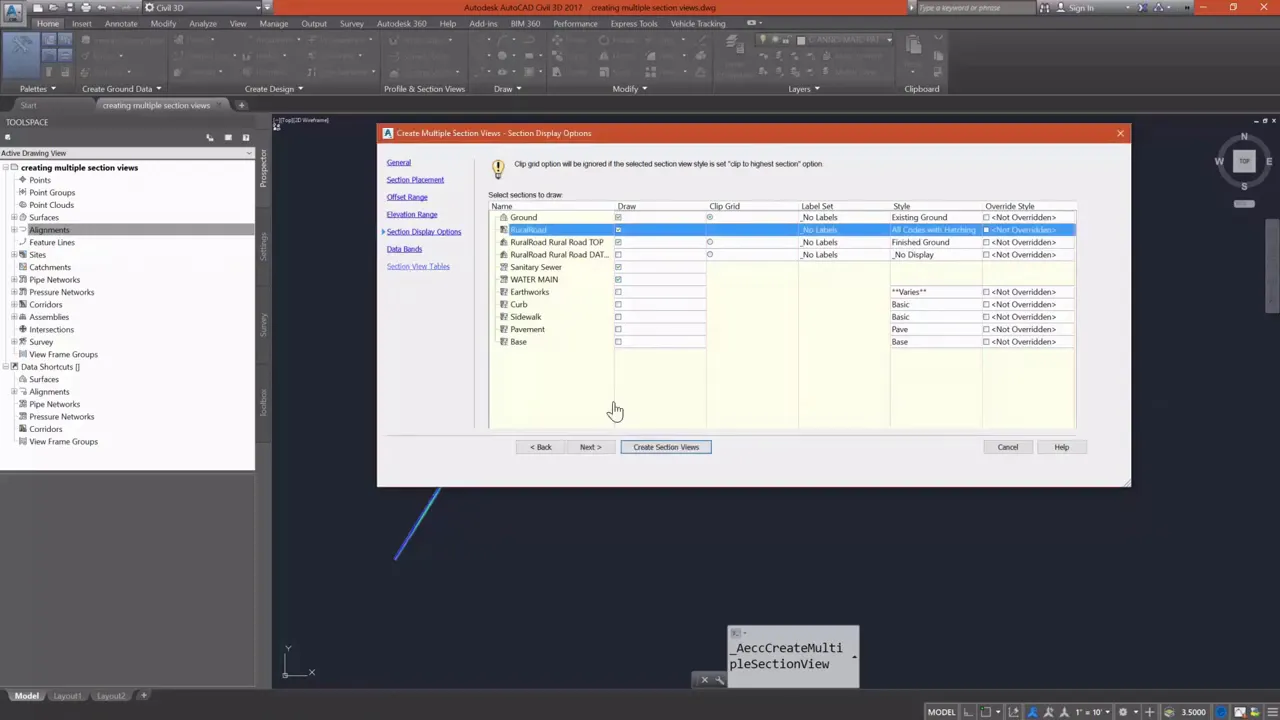Click the help search keyword input field

[x=975, y=8]
